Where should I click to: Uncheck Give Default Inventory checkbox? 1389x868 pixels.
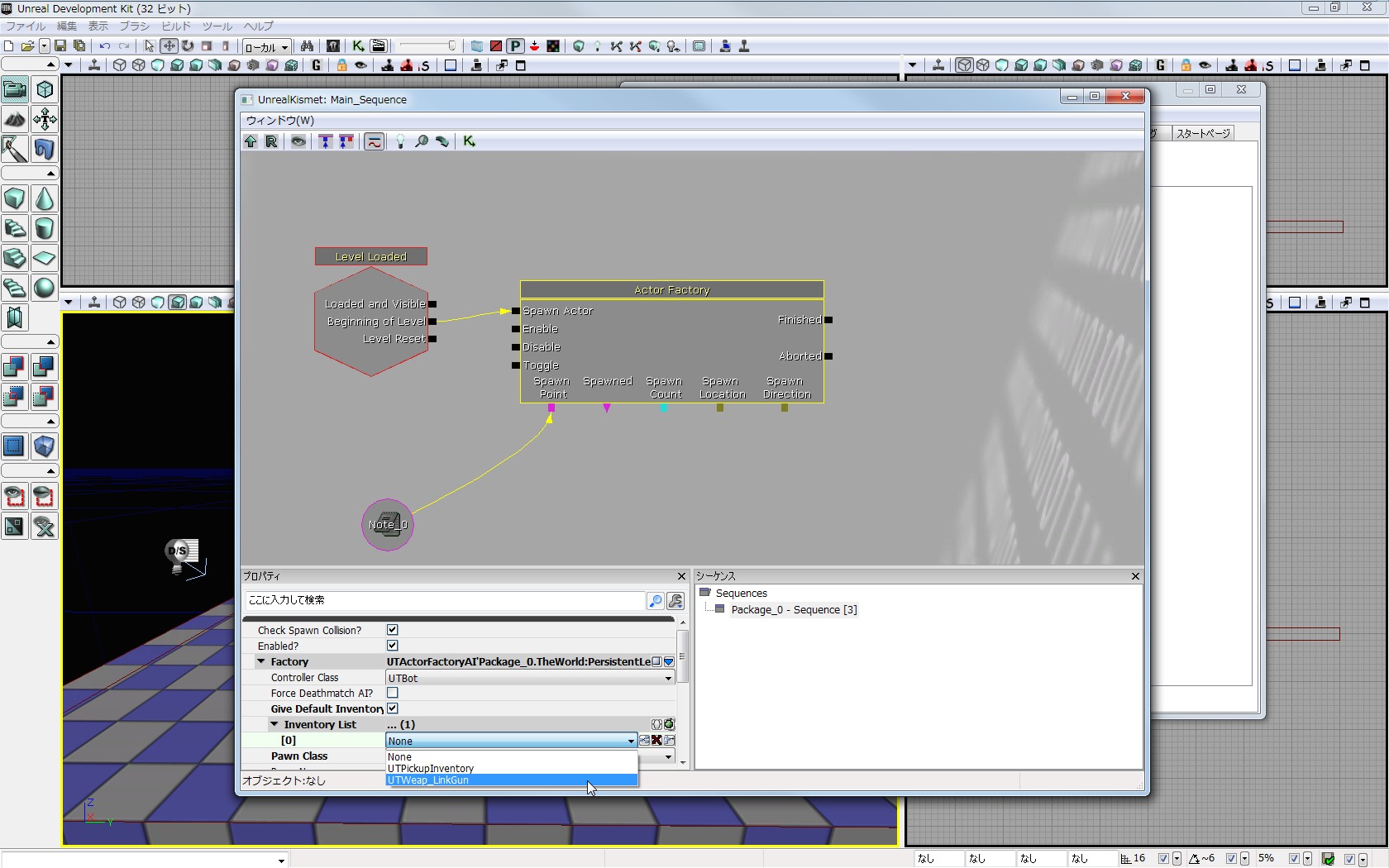click(393, 708)
